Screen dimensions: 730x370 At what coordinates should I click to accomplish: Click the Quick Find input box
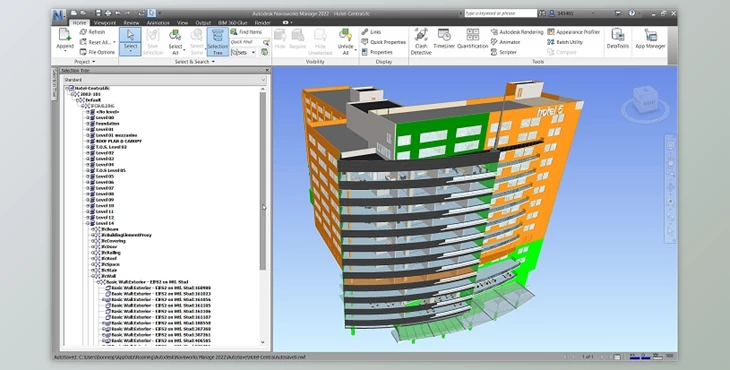click(x=246, y=42)
